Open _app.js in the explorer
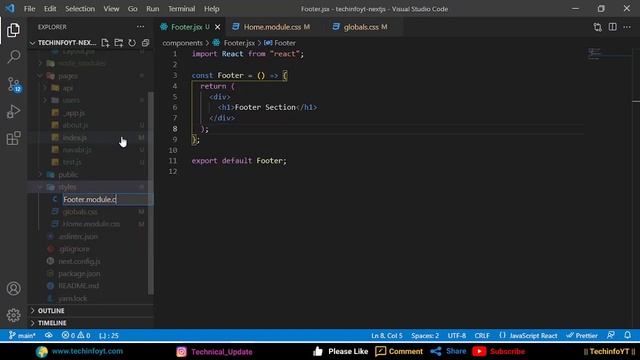Image resolution: width=640 pixels, height=360 pixels. (x=74, y=113)
